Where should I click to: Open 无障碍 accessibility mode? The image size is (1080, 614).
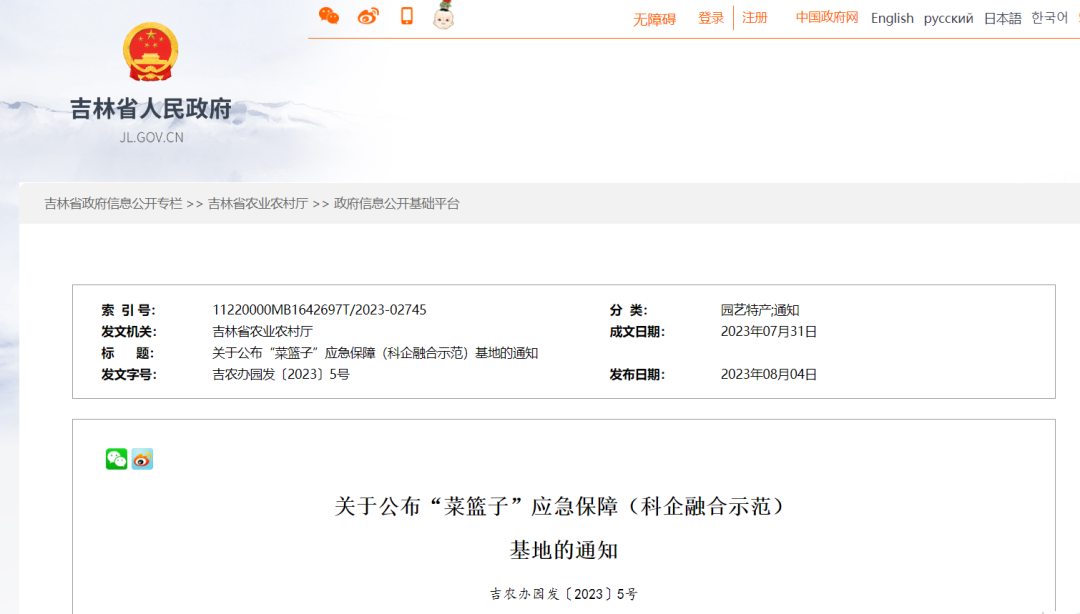(x=654, y=19)
